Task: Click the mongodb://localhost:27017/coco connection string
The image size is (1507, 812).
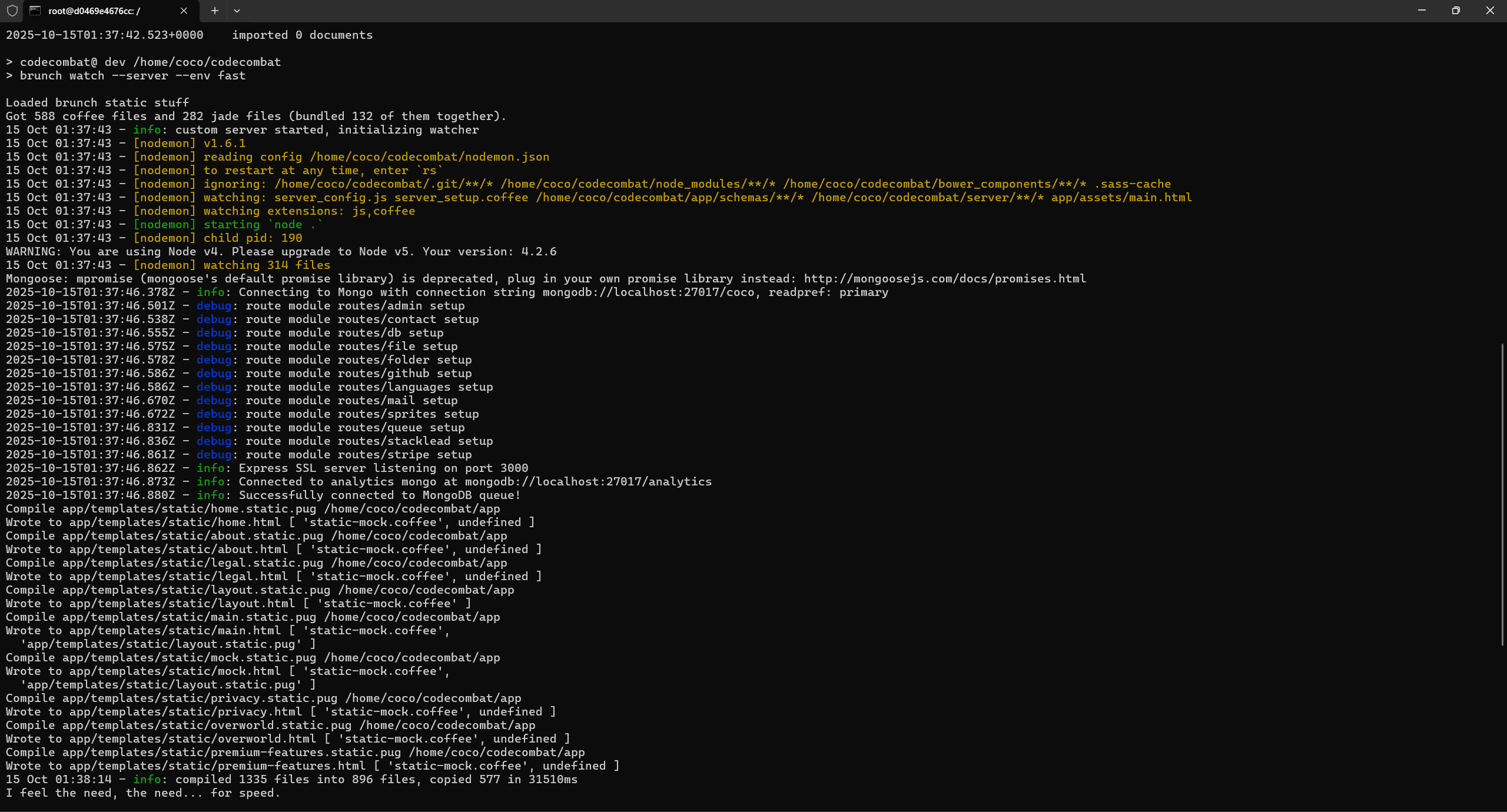Action: (648, 292)
